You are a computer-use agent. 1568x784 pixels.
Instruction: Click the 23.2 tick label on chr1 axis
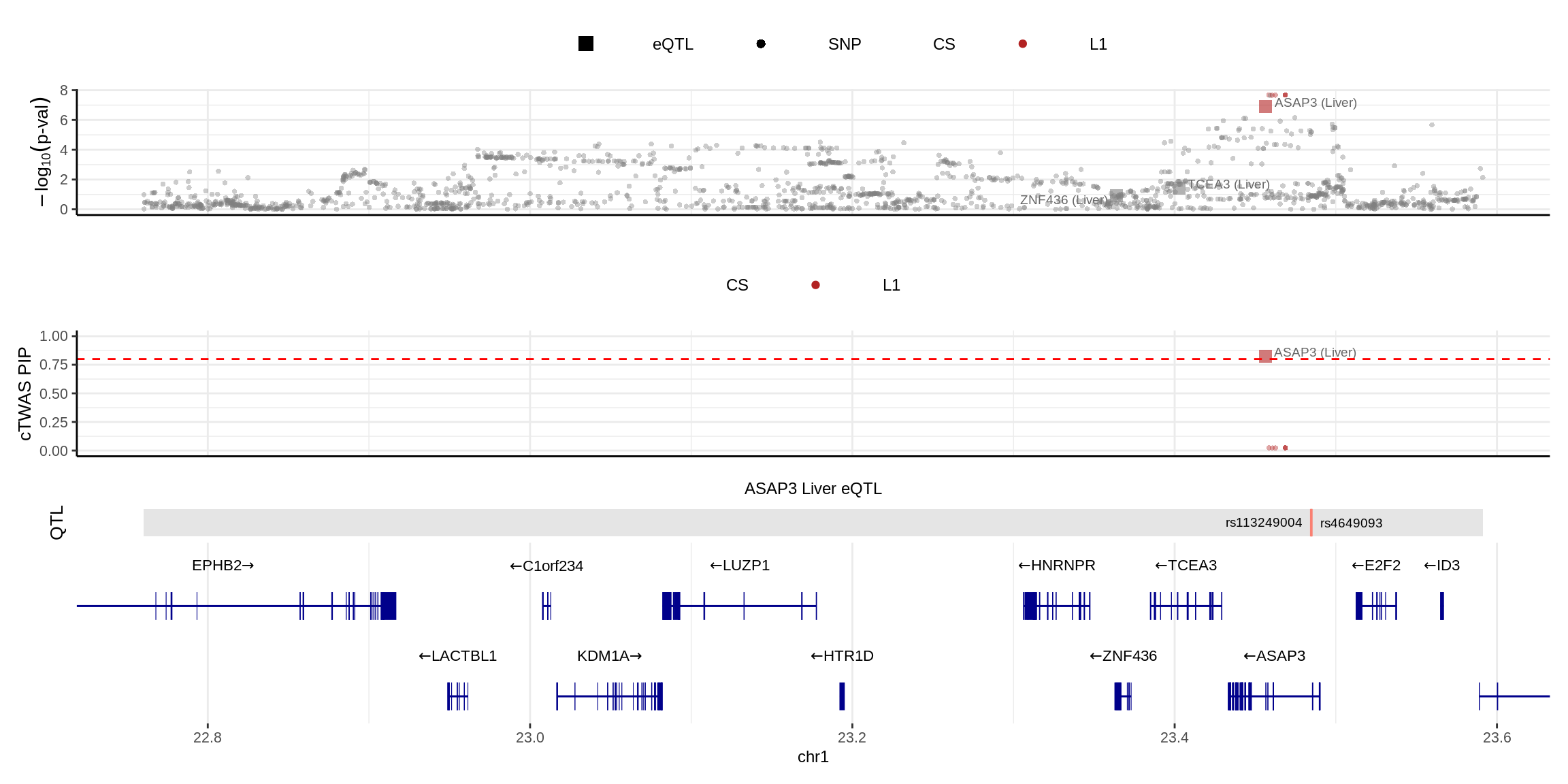click(x=851, y=738)
